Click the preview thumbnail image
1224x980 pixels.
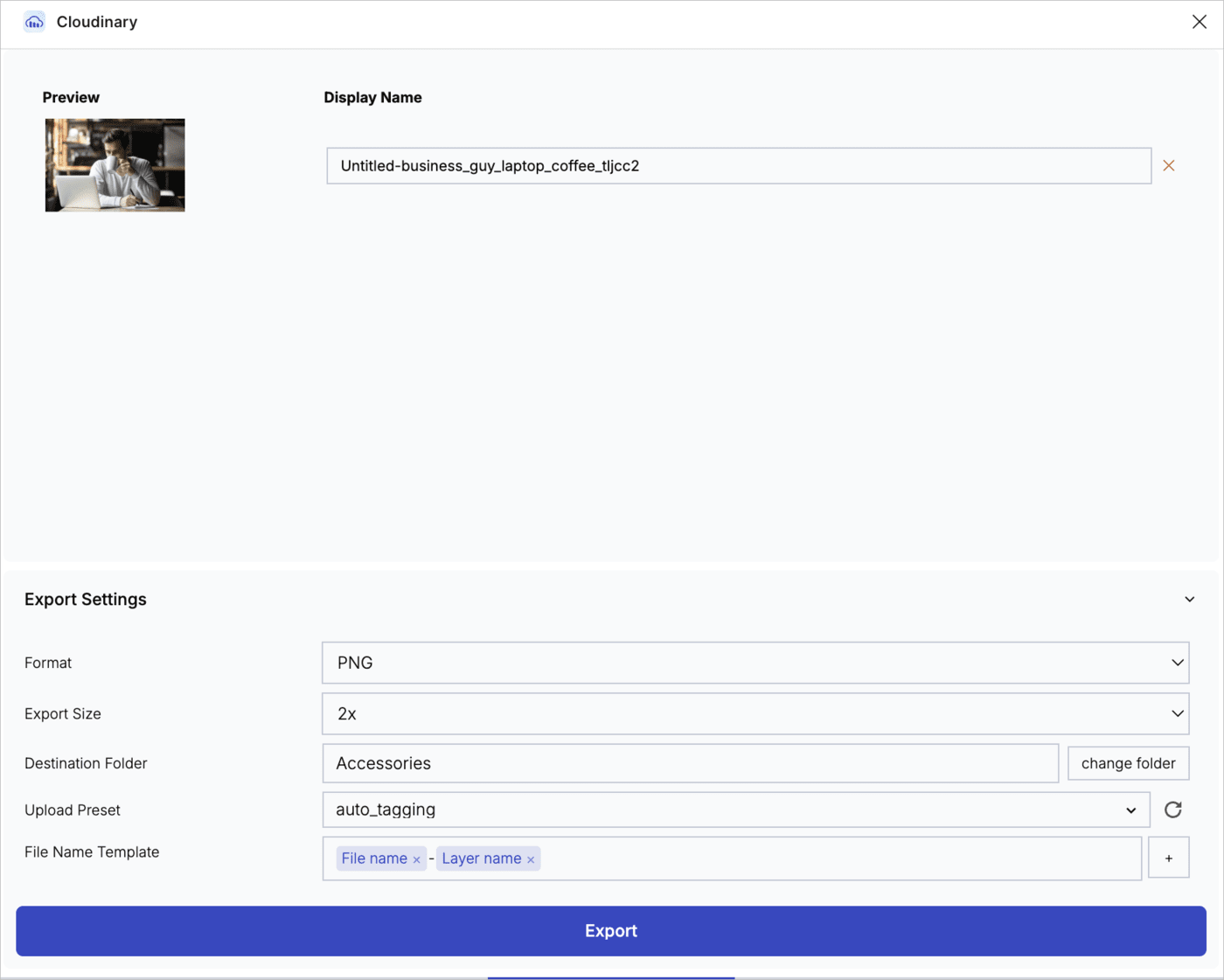pyautogui.click(x=115, y=165)
